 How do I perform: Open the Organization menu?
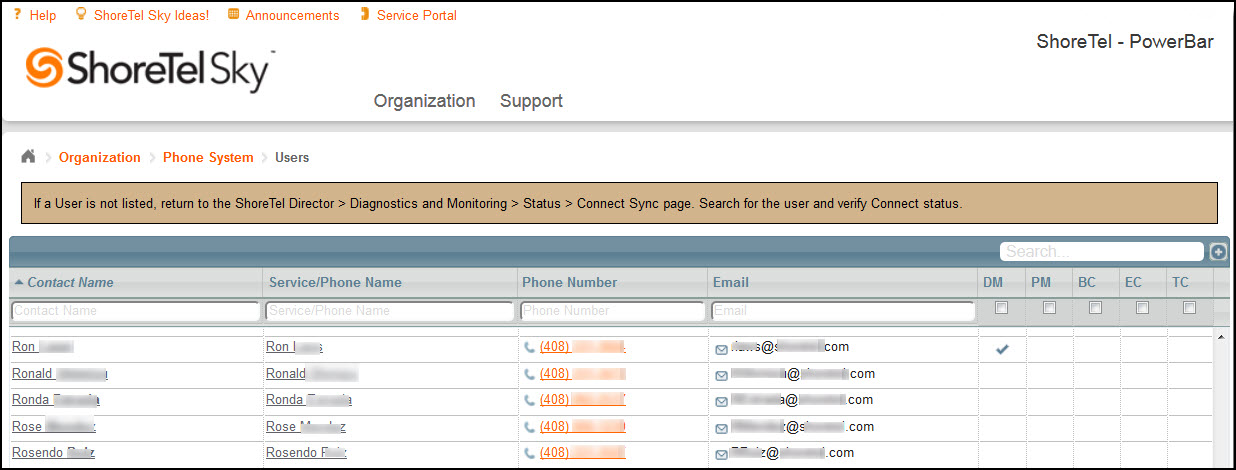click(x=424, y=101)
